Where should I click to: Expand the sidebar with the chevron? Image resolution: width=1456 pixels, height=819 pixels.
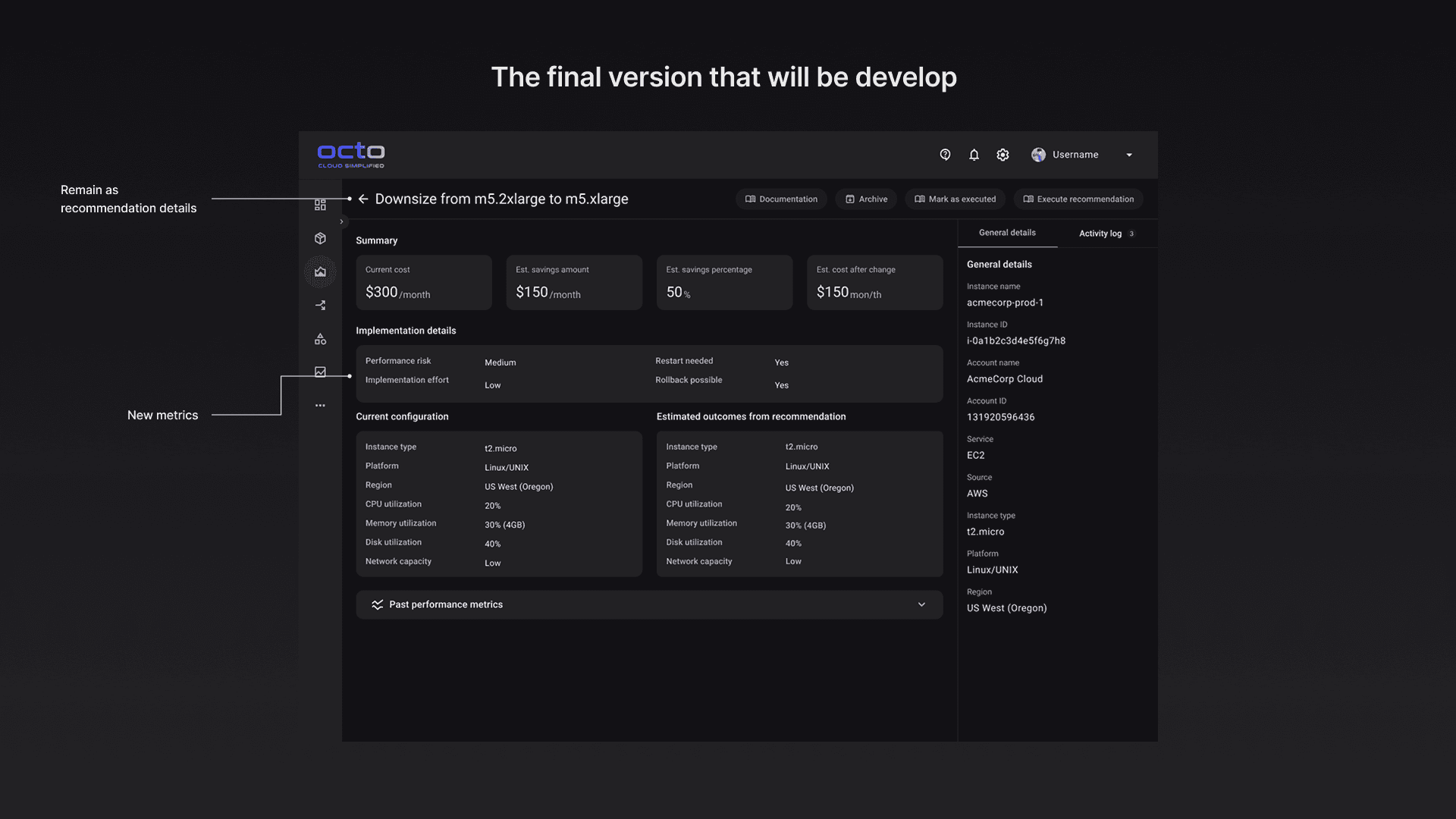(x=341, y=221)
